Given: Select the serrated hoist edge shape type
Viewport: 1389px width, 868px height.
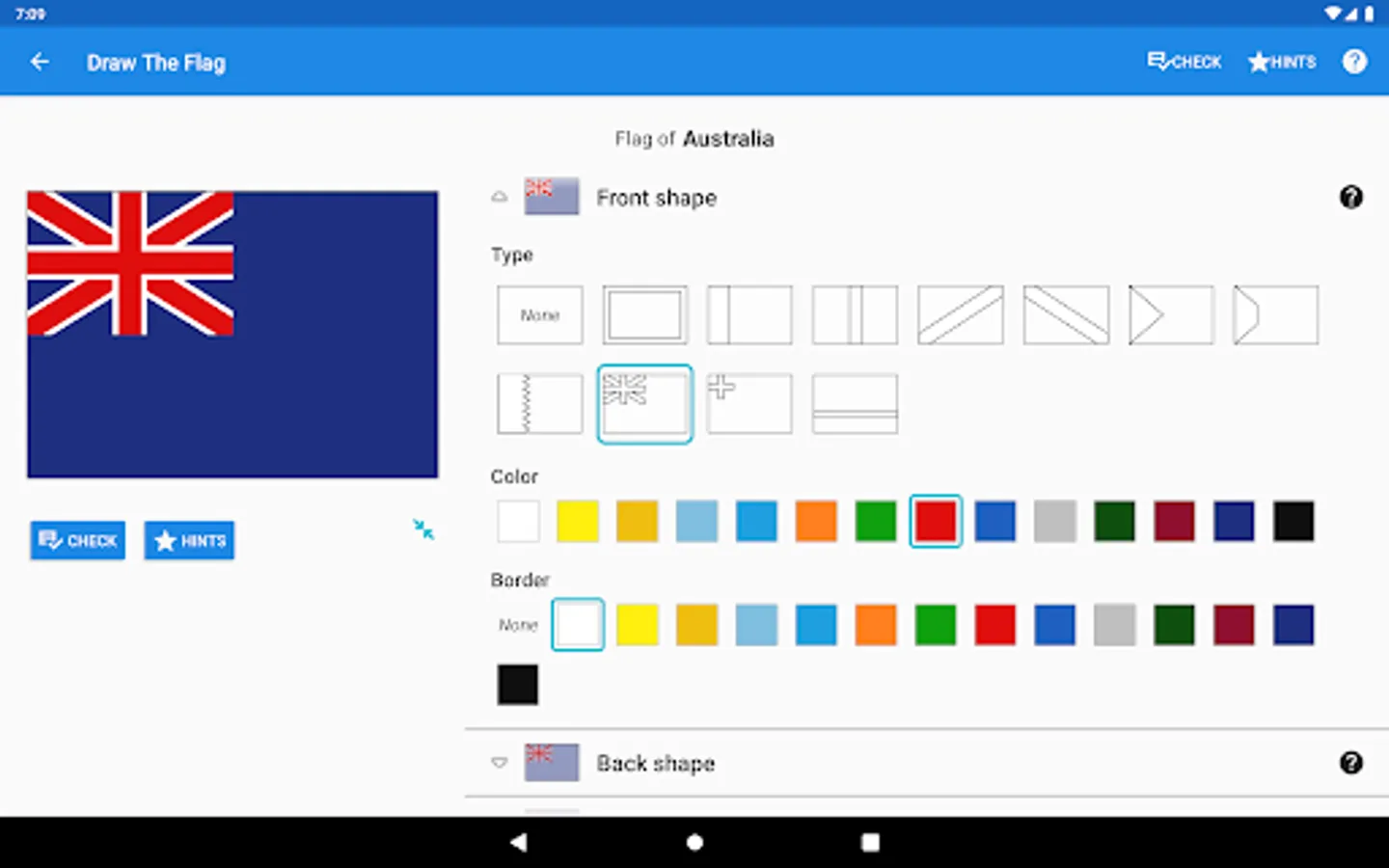Looking at the screenshot, I should click(540, 404).
